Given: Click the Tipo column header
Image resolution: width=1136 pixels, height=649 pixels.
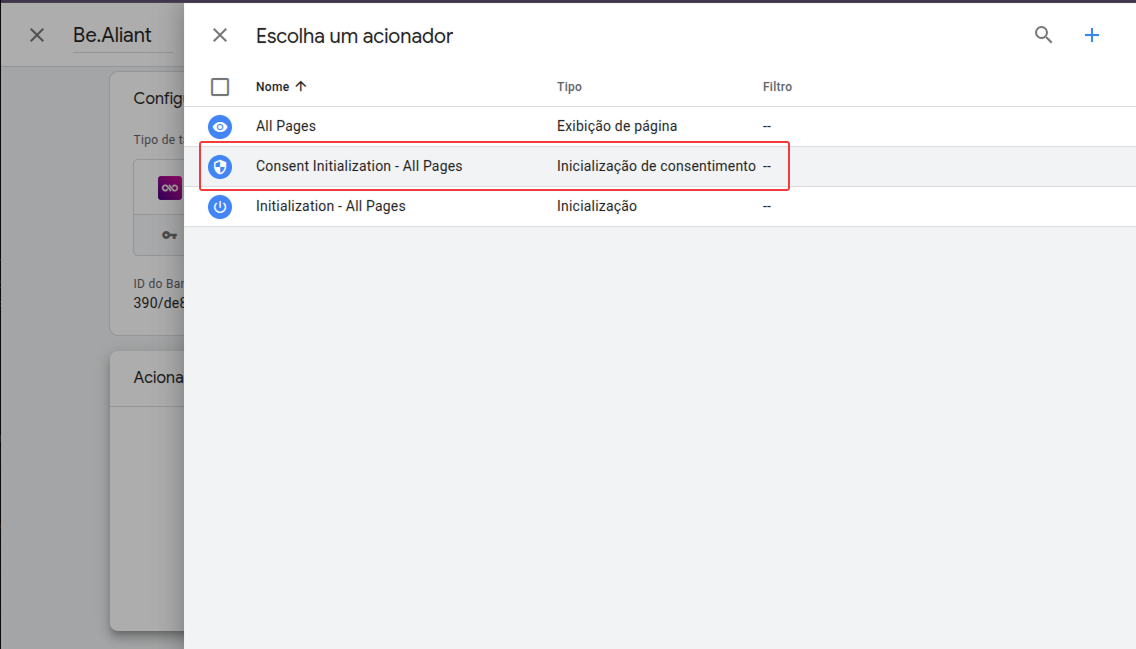Looking at the screenshot, I should coord(569,86).
